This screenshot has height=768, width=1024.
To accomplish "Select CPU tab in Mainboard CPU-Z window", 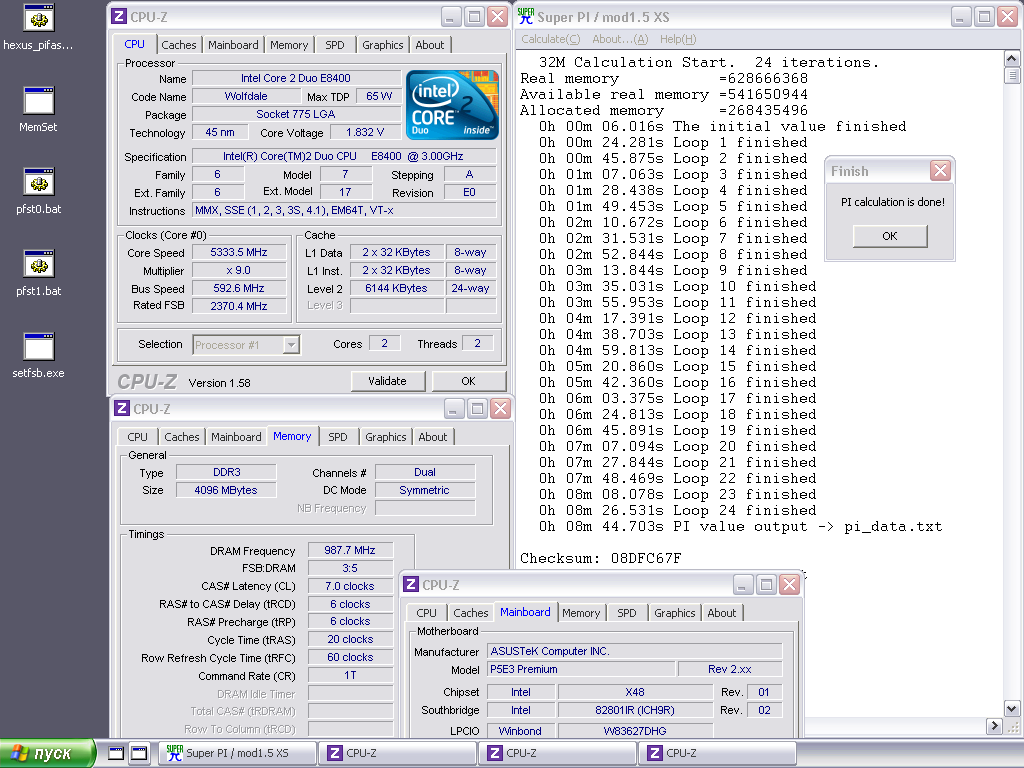I will coord(426,613).
